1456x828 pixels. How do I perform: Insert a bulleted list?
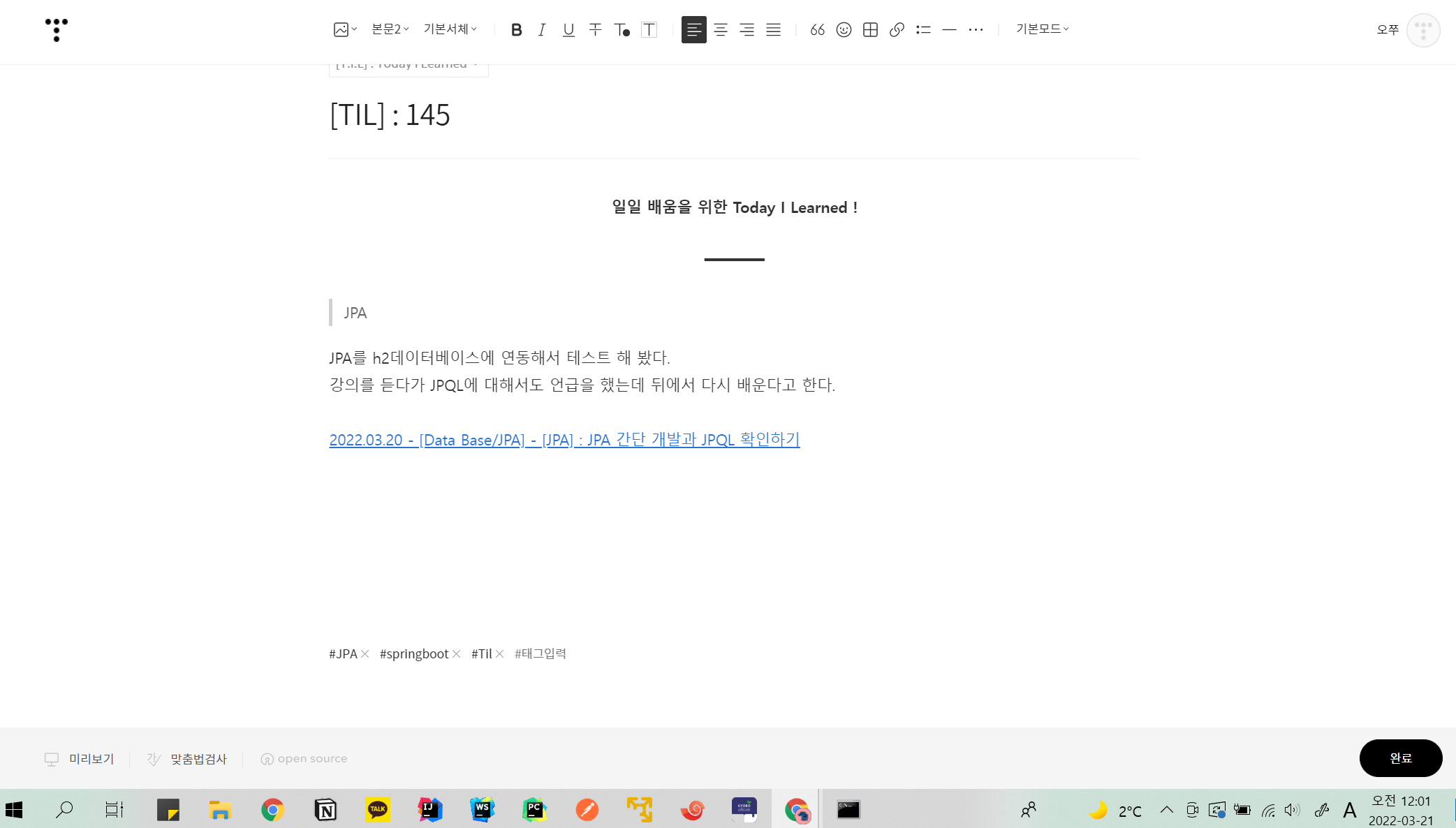point(923,29)
